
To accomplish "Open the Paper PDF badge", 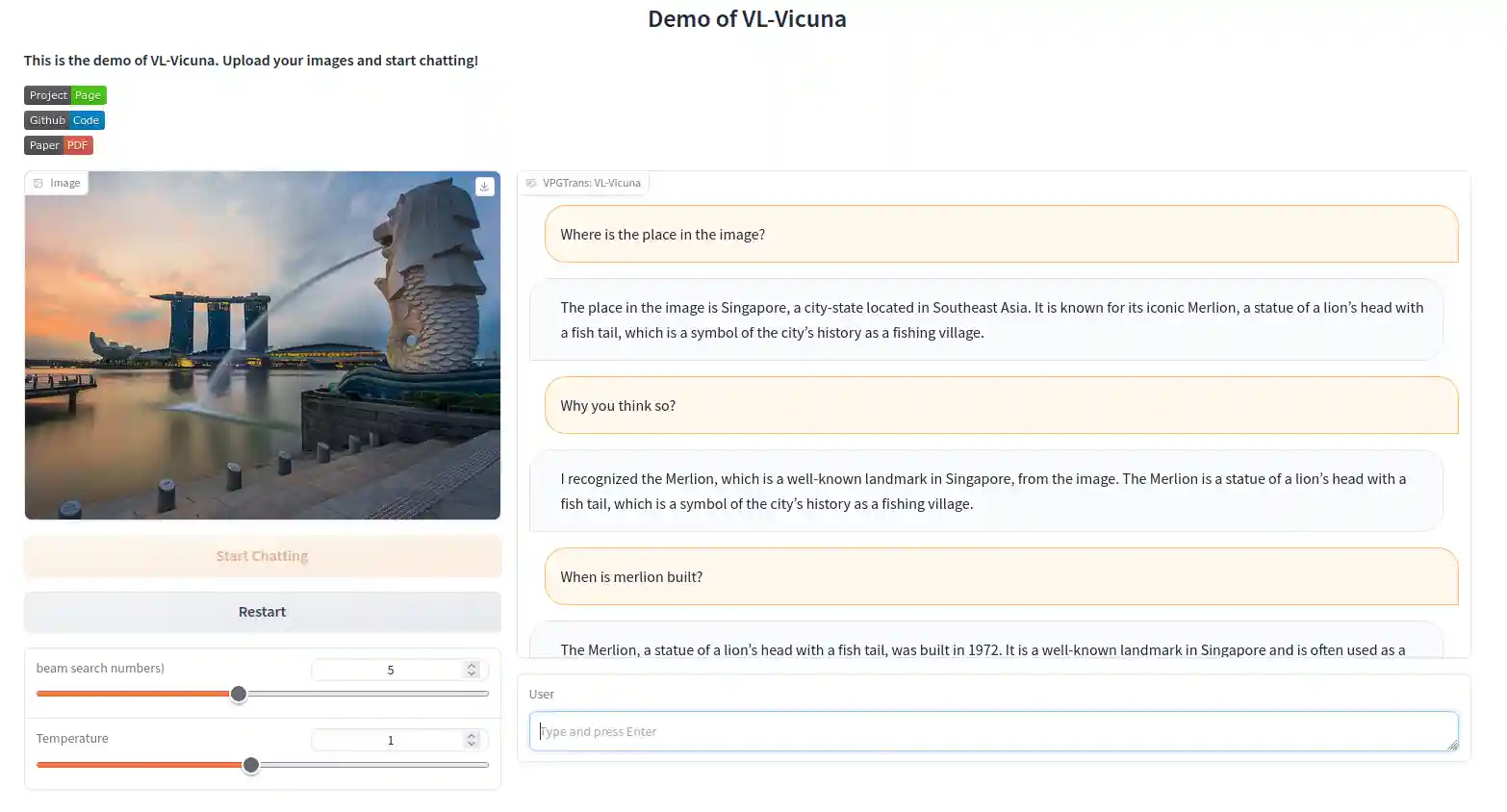I will [x=59, y=145].
